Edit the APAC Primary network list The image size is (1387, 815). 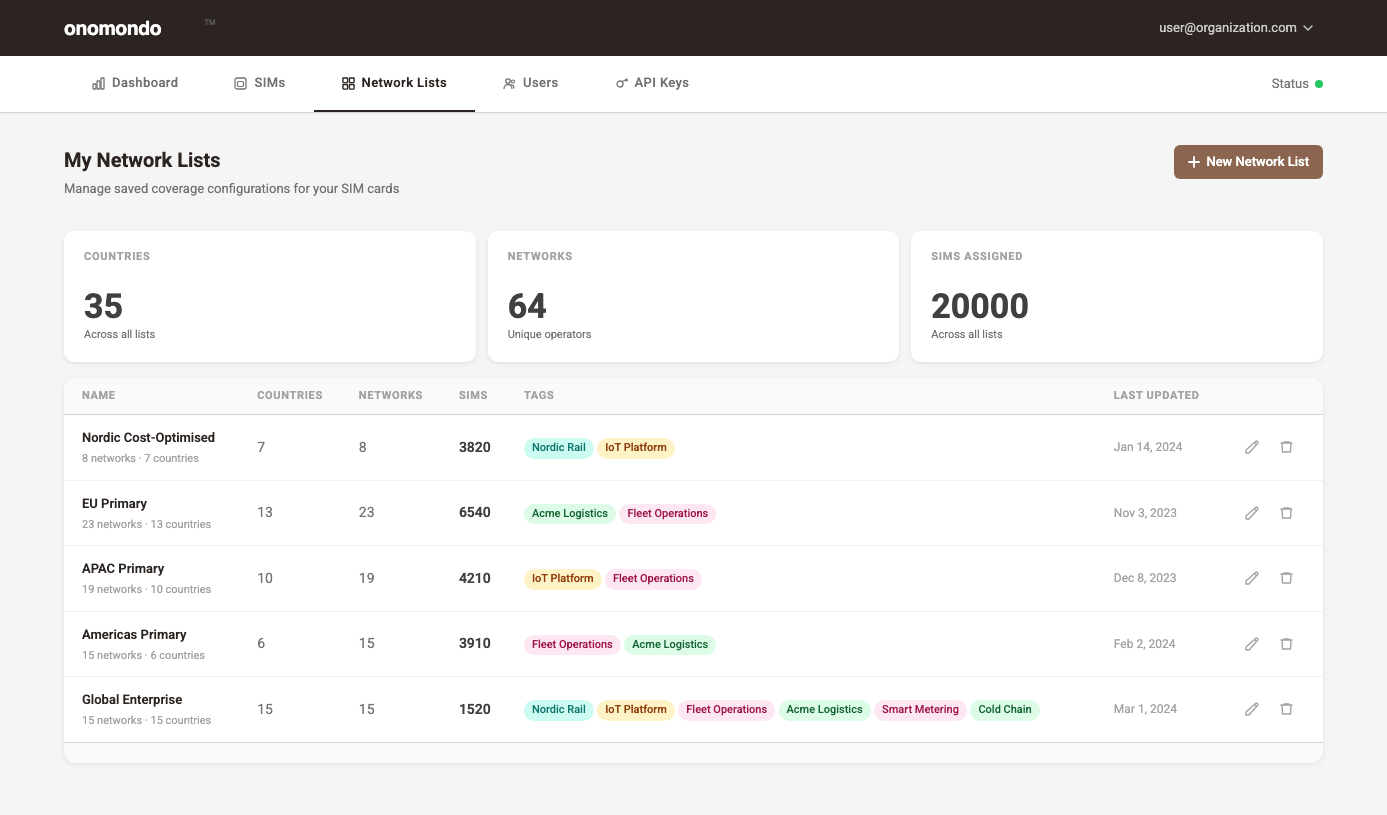tap(1251, 578)
